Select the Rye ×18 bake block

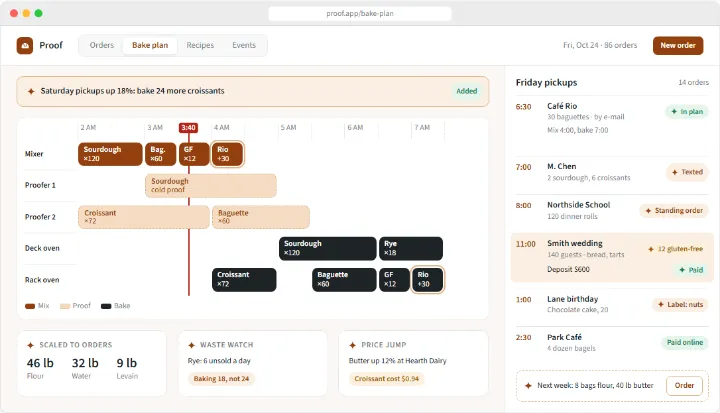411,248
